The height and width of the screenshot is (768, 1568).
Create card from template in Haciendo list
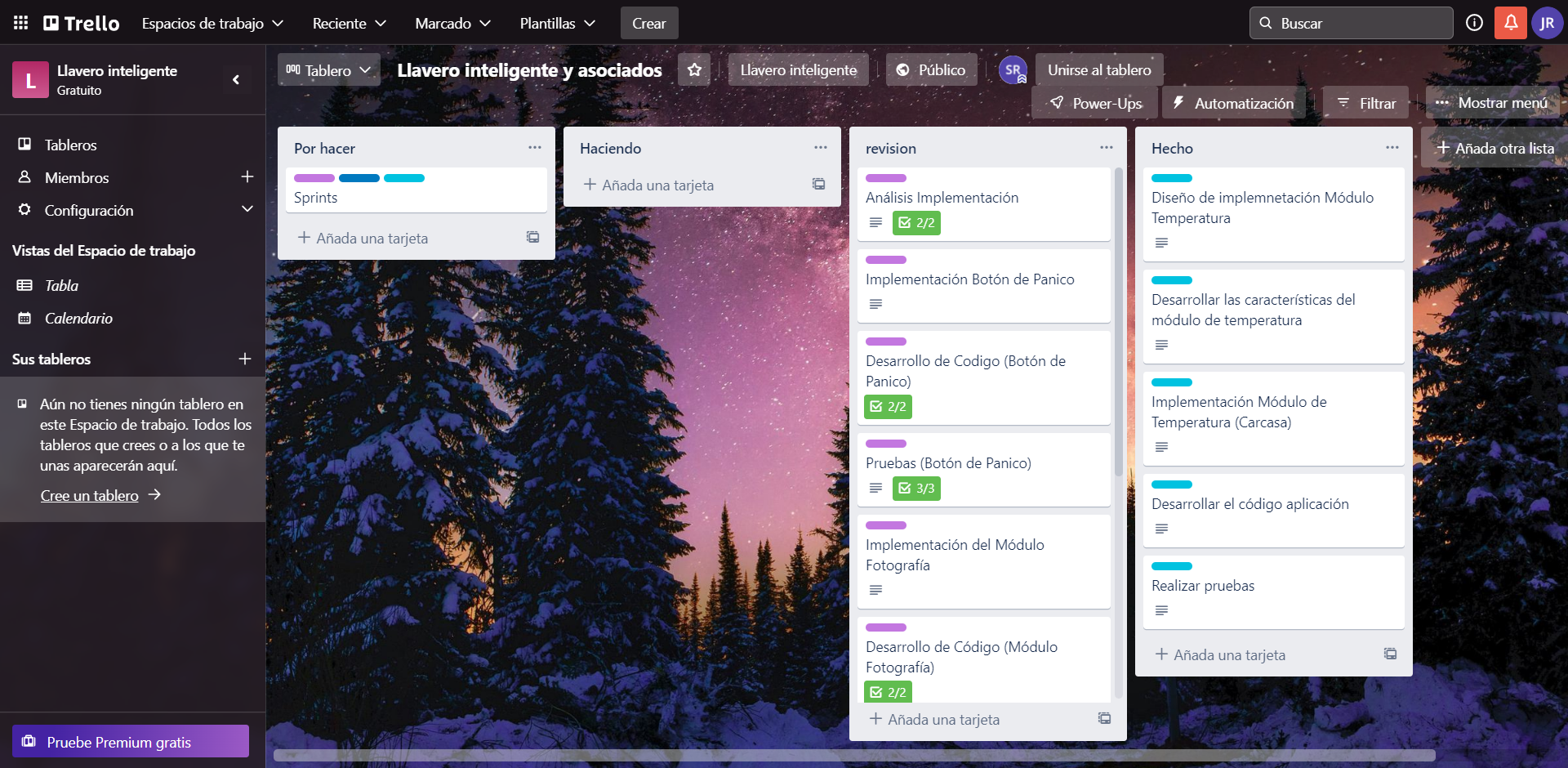pyautogui.click(x=818, y=185)
